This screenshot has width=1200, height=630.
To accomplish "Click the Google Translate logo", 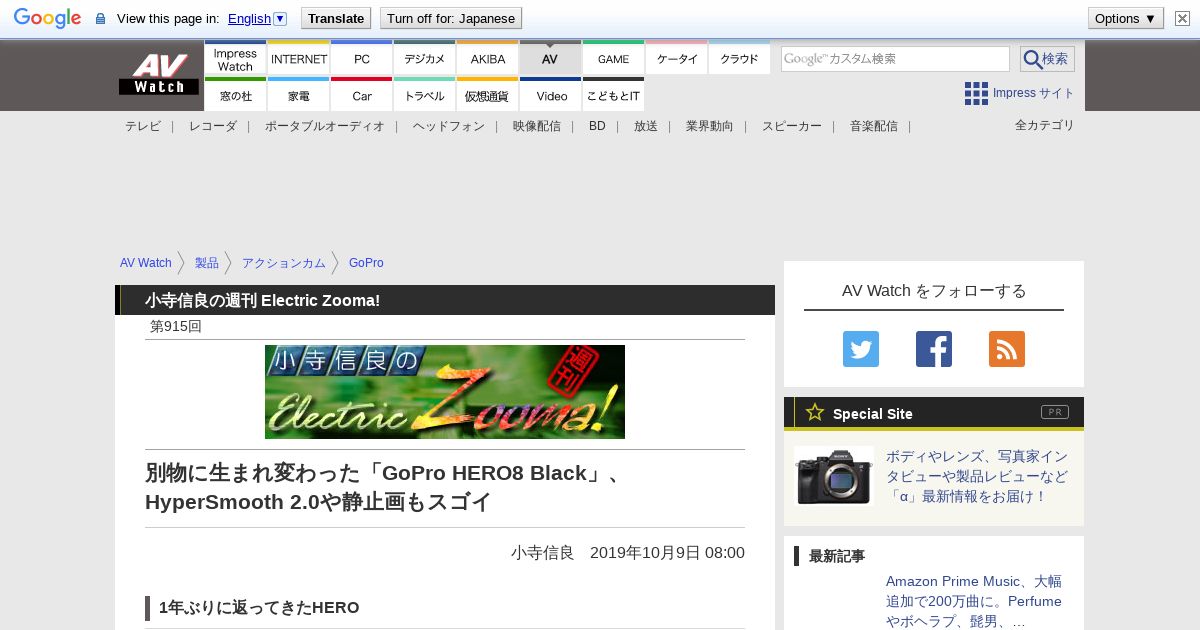I will (47, 18).
